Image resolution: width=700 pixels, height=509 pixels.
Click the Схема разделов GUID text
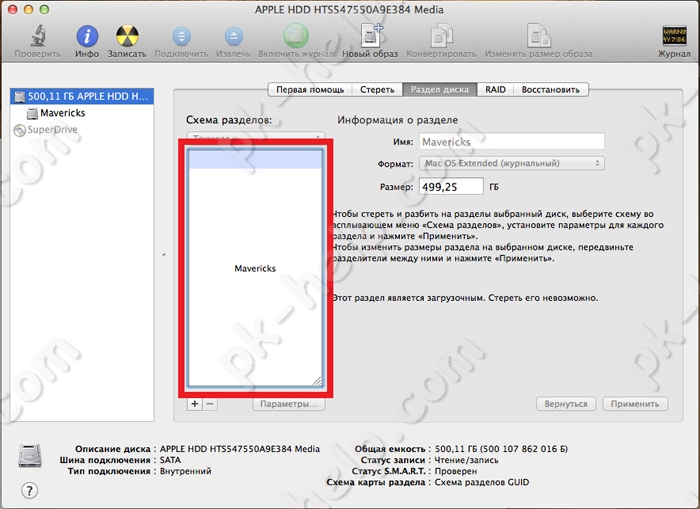click(482, 483)
